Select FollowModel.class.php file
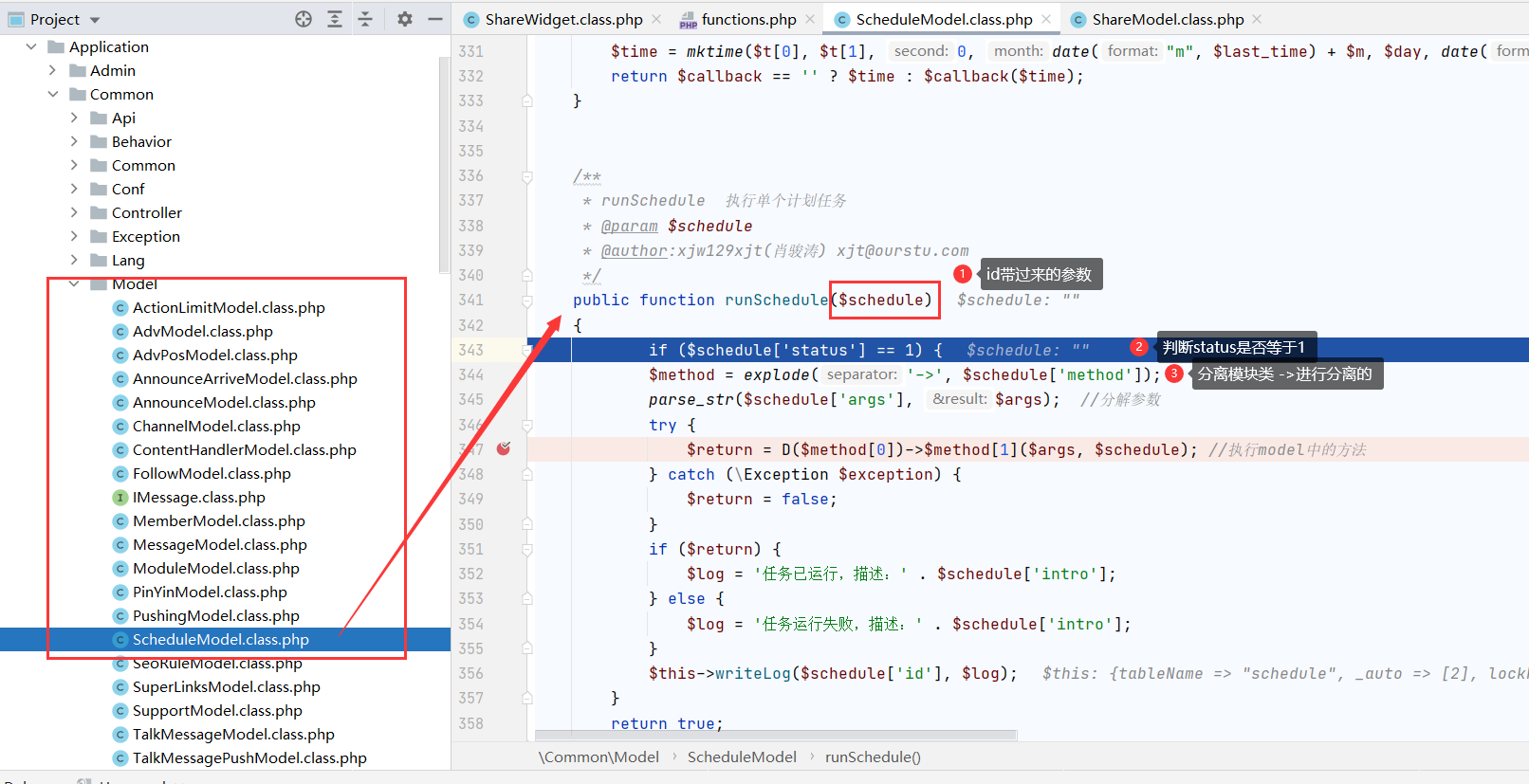Screen dimensions: 1529x784 pos(212,473)
